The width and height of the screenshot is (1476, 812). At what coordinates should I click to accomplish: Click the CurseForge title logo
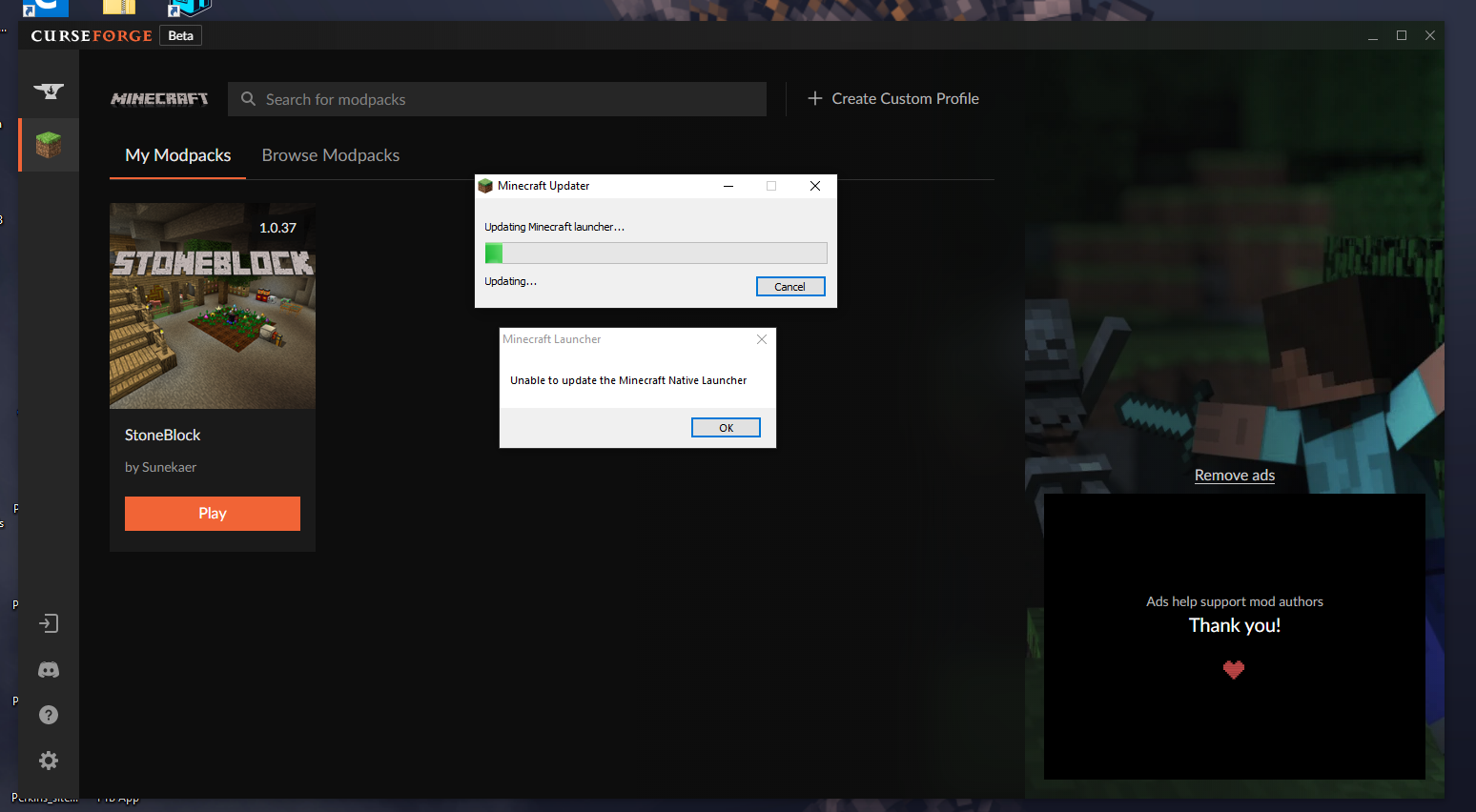pos(92,35)
